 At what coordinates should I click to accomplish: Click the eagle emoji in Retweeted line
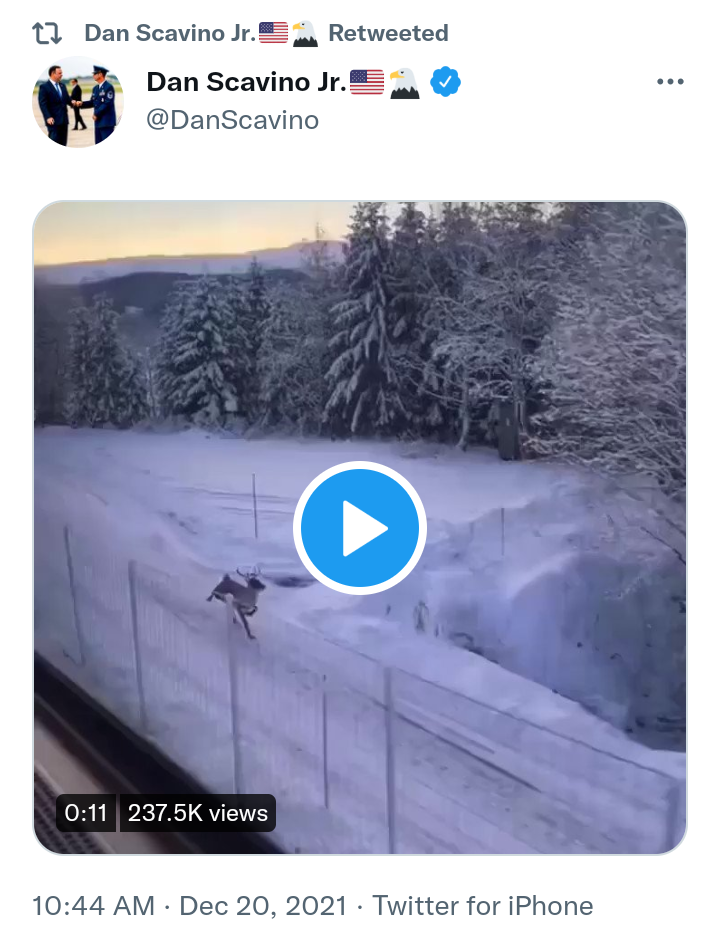click(x=304, y=33)
